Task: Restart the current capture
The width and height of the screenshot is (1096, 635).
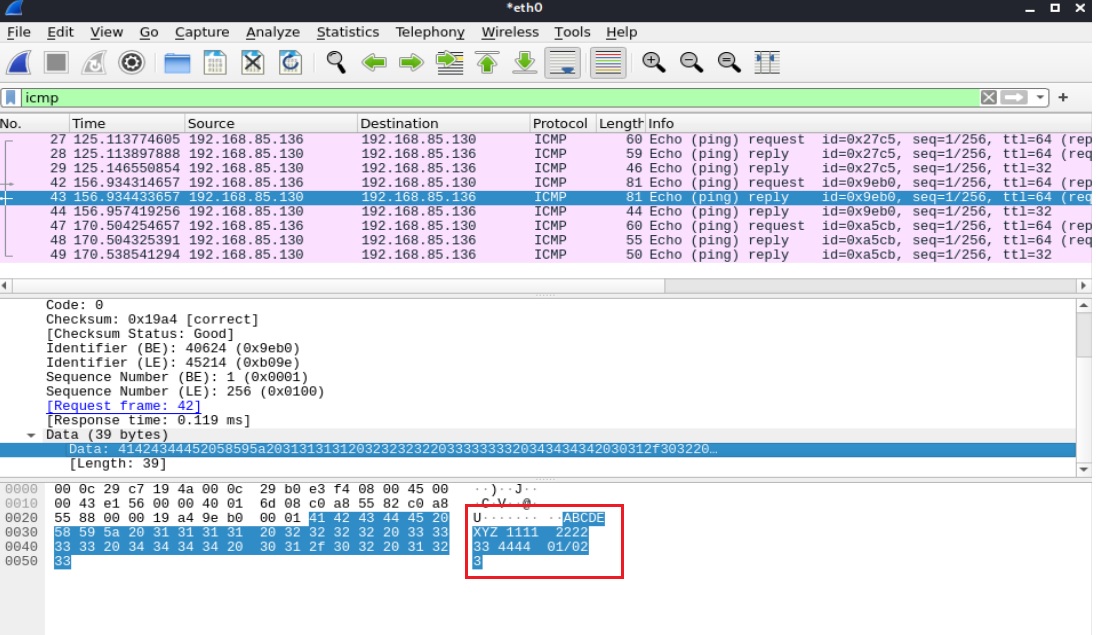Action: (x=93, y=61)
